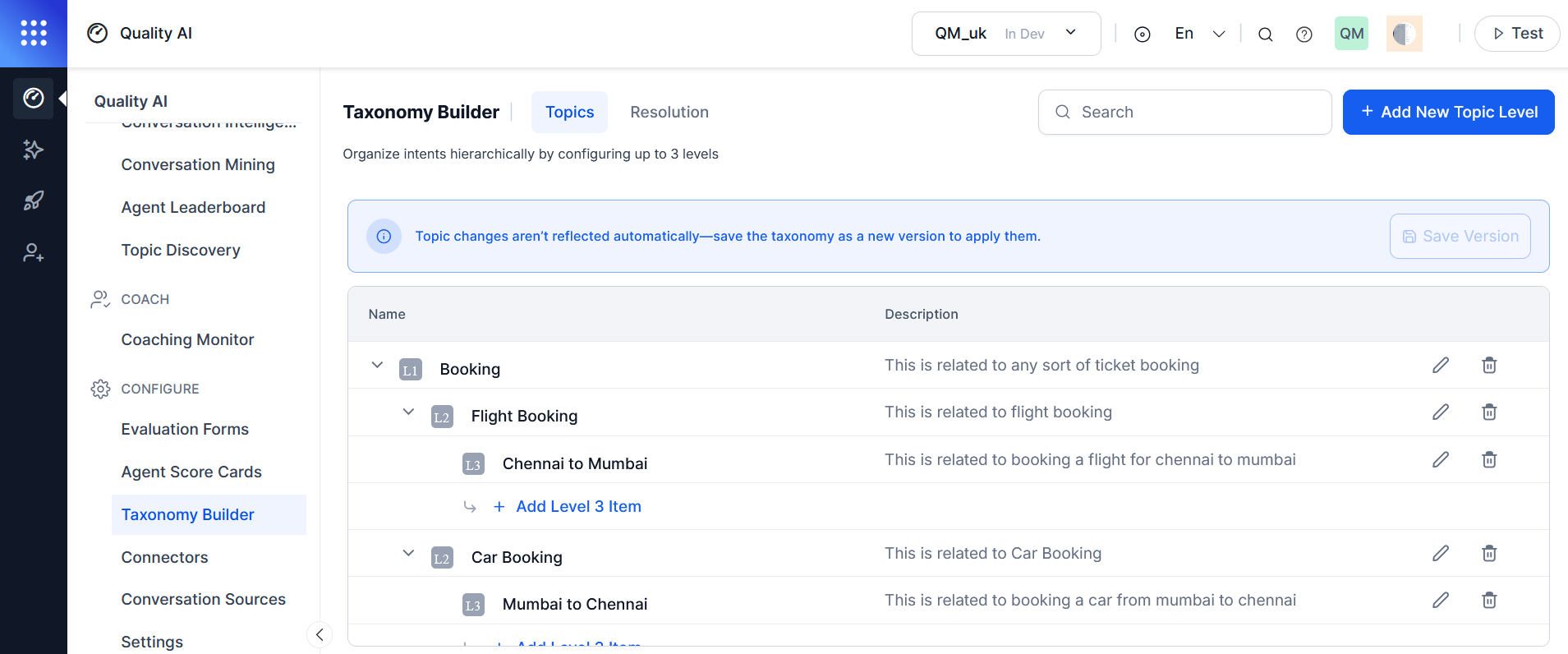Switch to the Resolution tab
Viewport: 1568px width, 654px height.
669,112
